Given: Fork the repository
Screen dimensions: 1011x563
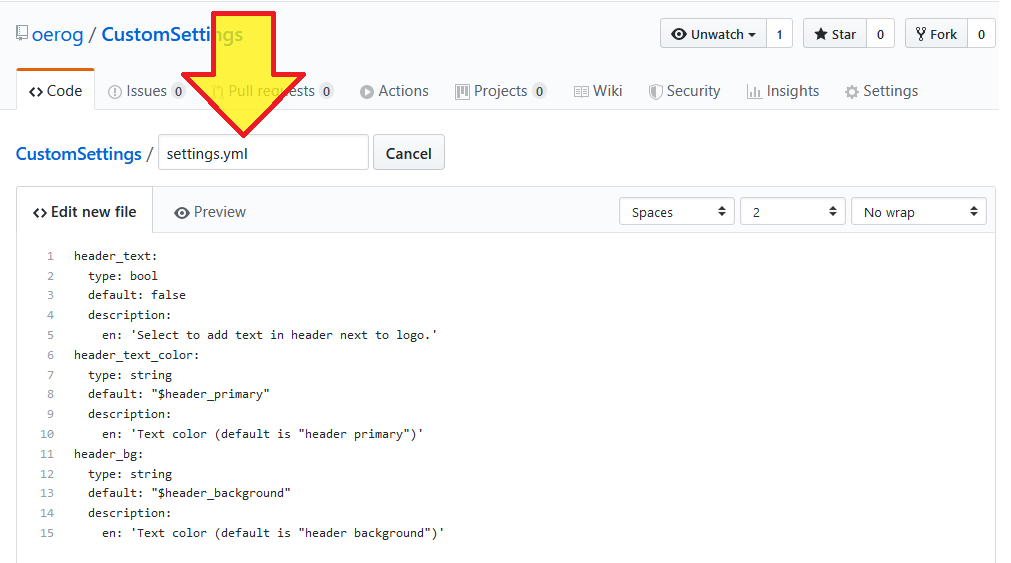Looking at the screenshot, I should 936,34.
